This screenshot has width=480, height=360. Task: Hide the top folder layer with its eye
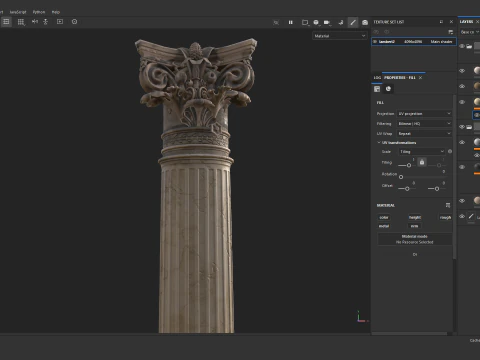click(x=462, y=46)
